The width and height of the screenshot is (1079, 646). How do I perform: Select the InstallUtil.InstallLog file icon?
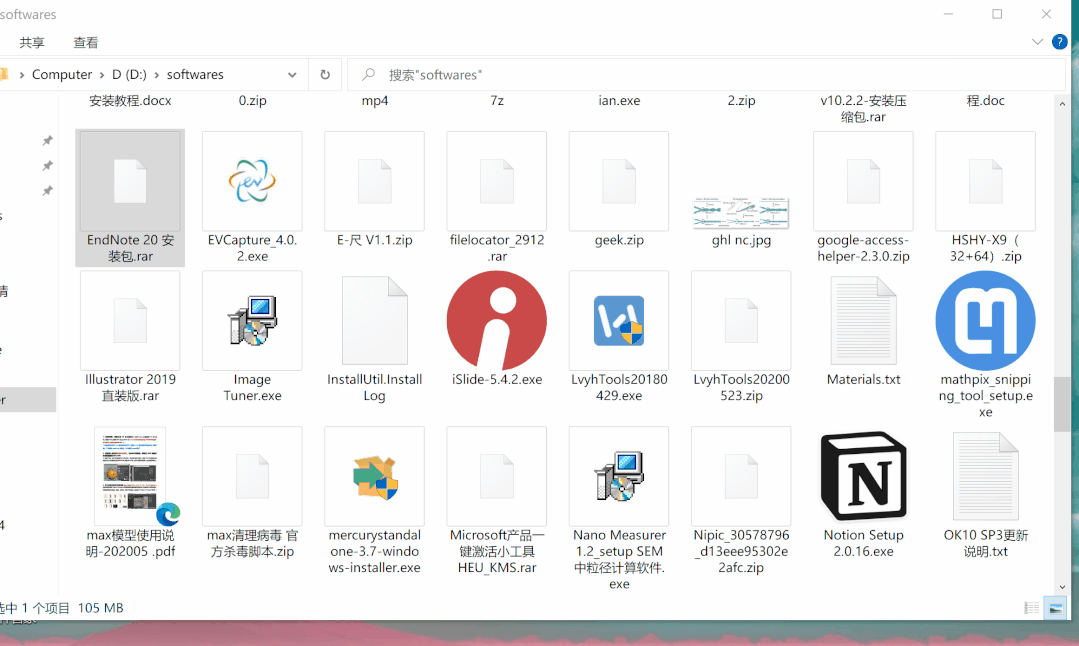[x=374, y=321]
